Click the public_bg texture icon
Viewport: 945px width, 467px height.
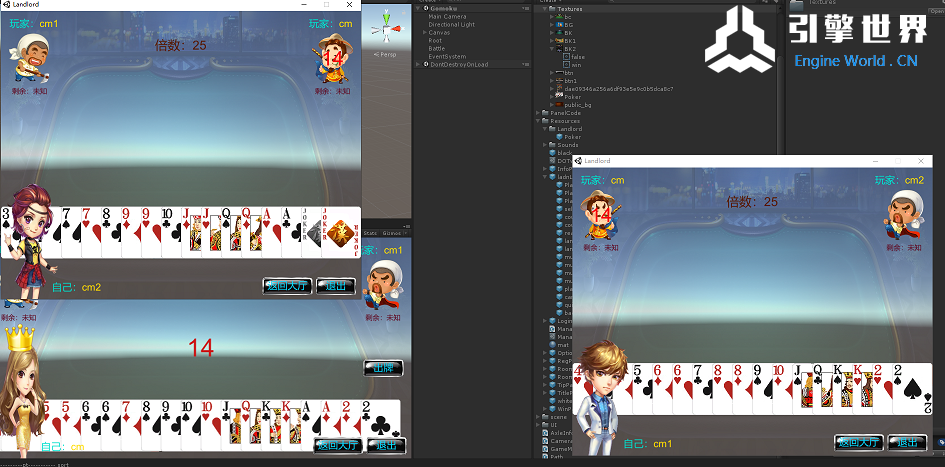pos(560,105)
